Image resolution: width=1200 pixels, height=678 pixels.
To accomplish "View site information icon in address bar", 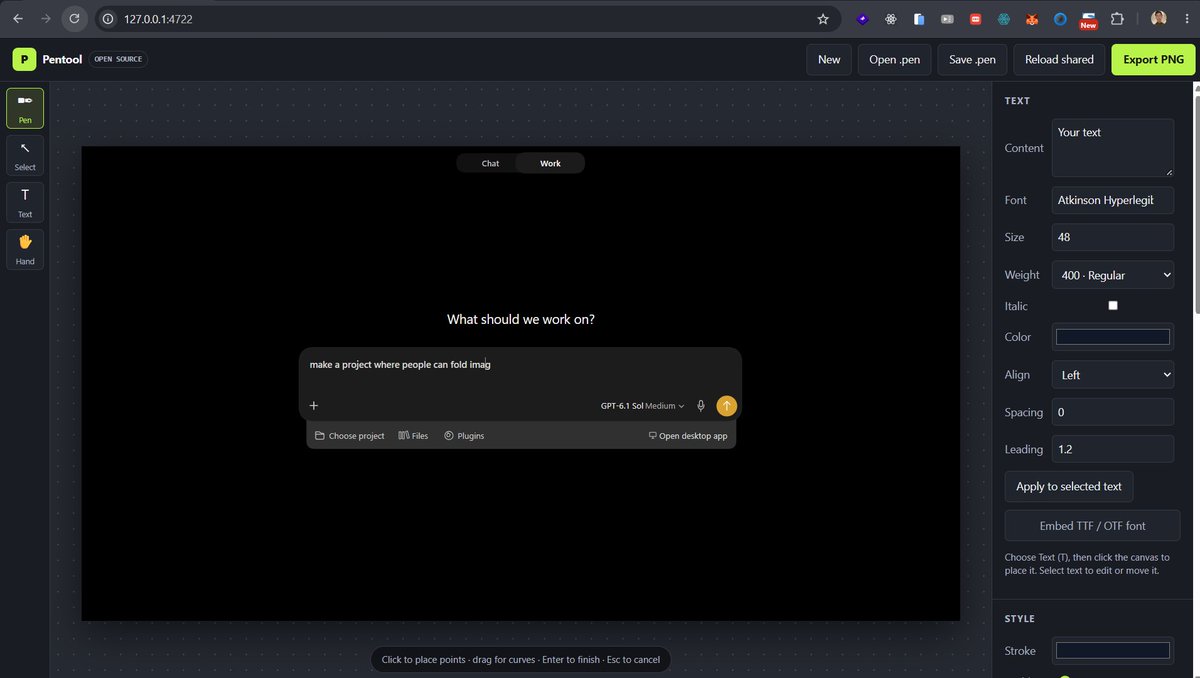I will [108, 18].
